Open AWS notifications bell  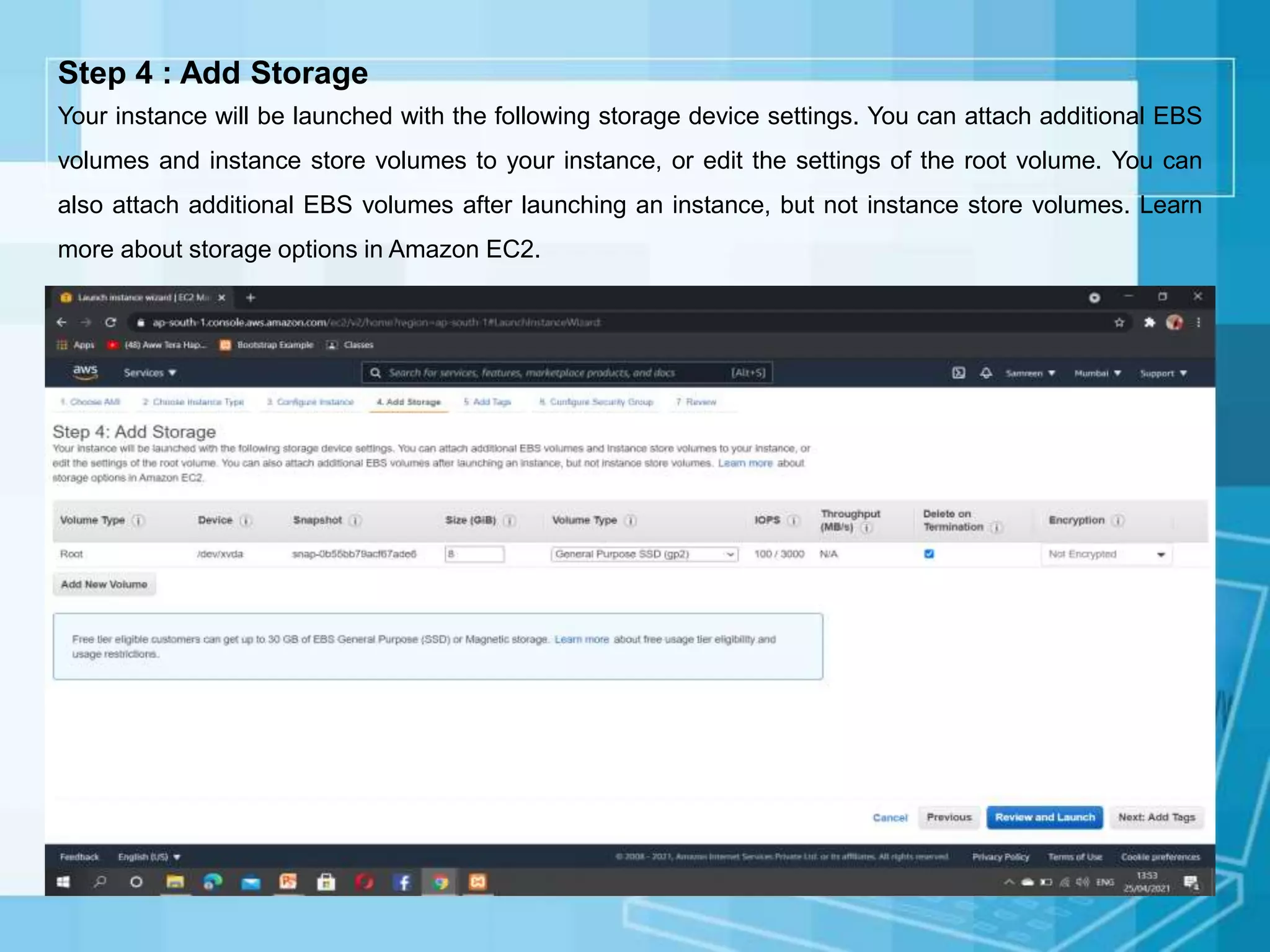coord(986,372)
